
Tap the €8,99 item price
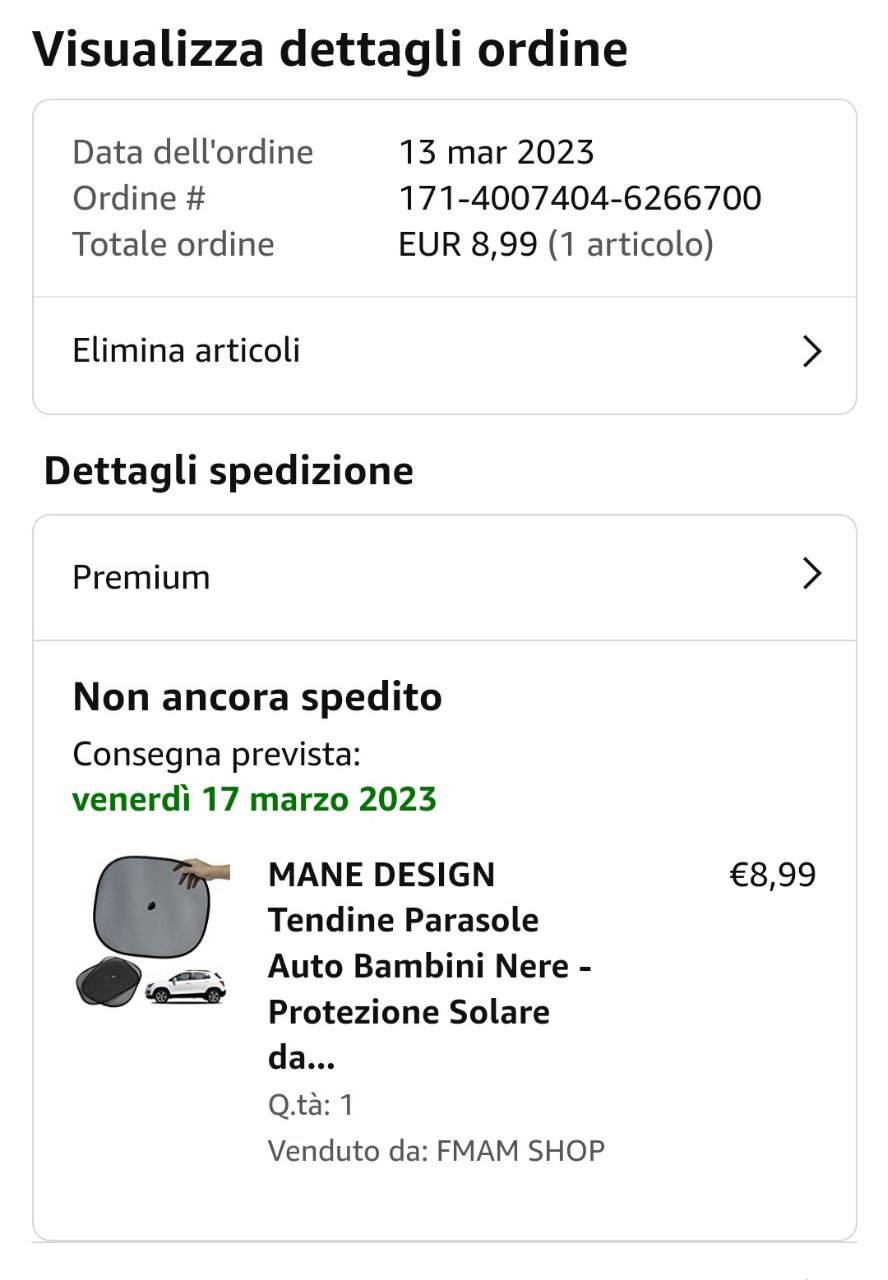772,875
